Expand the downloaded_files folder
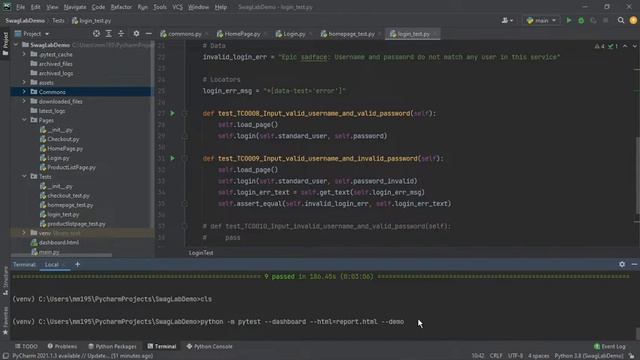Image resolution: width=640 pixels, height=360 pixels. click(24, 101)
